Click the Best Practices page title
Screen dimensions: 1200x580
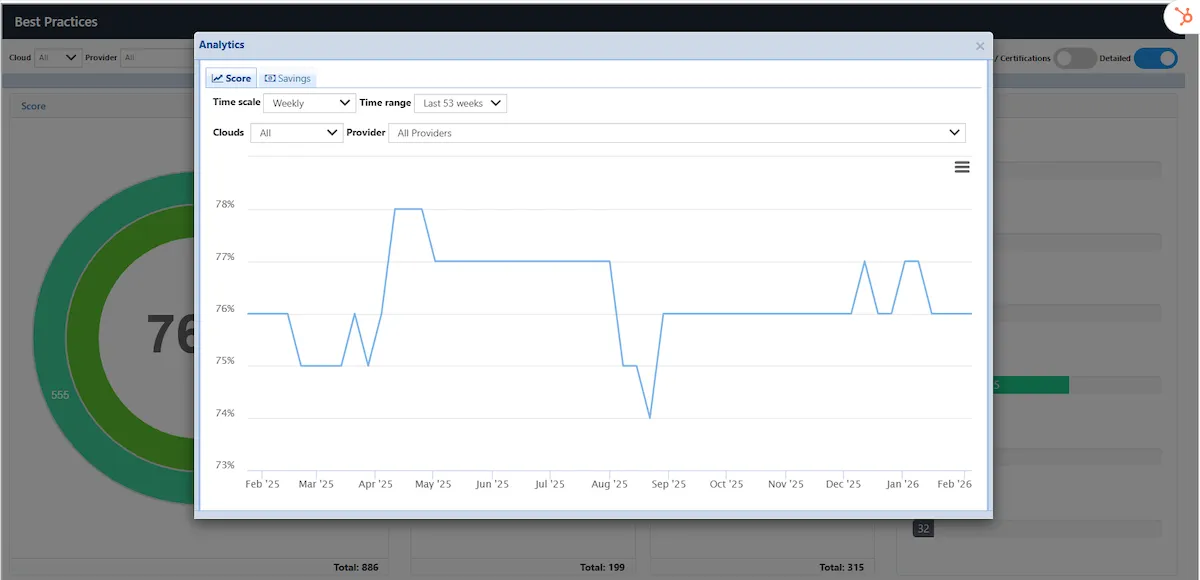point(56,21)
